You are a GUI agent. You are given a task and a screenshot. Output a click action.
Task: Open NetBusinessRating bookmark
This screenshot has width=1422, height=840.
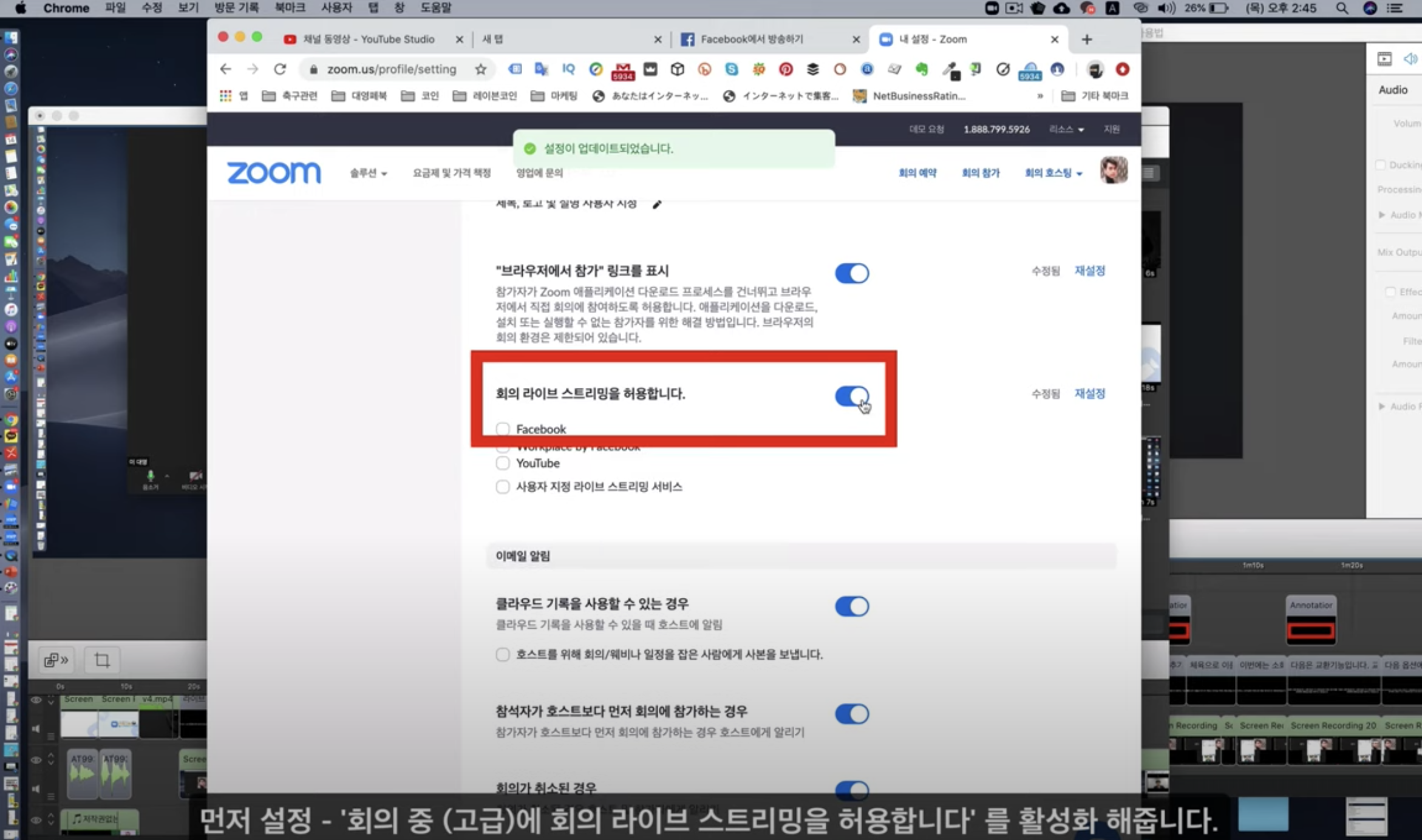909,96
